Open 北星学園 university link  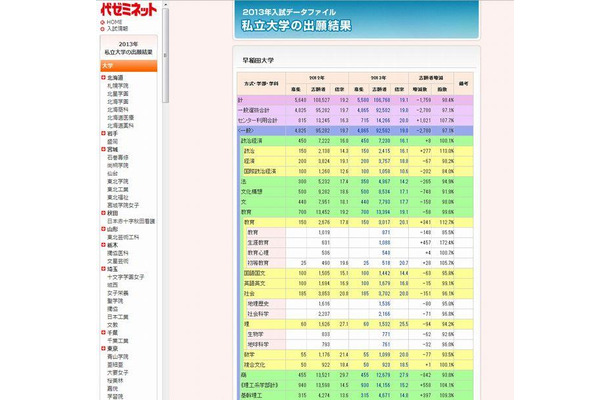[x=118, y=94]
